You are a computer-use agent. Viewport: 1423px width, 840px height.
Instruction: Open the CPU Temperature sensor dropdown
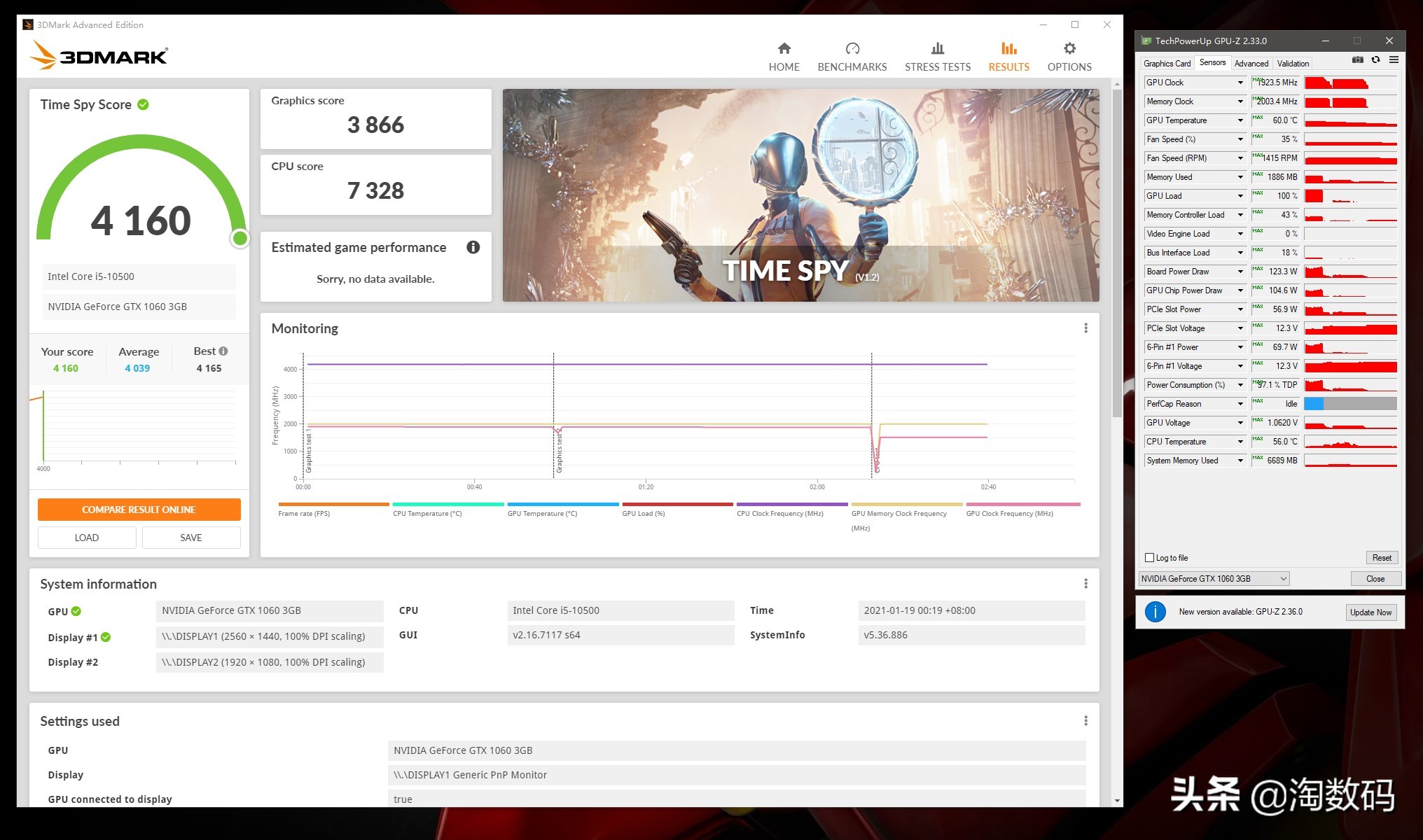1240,442
